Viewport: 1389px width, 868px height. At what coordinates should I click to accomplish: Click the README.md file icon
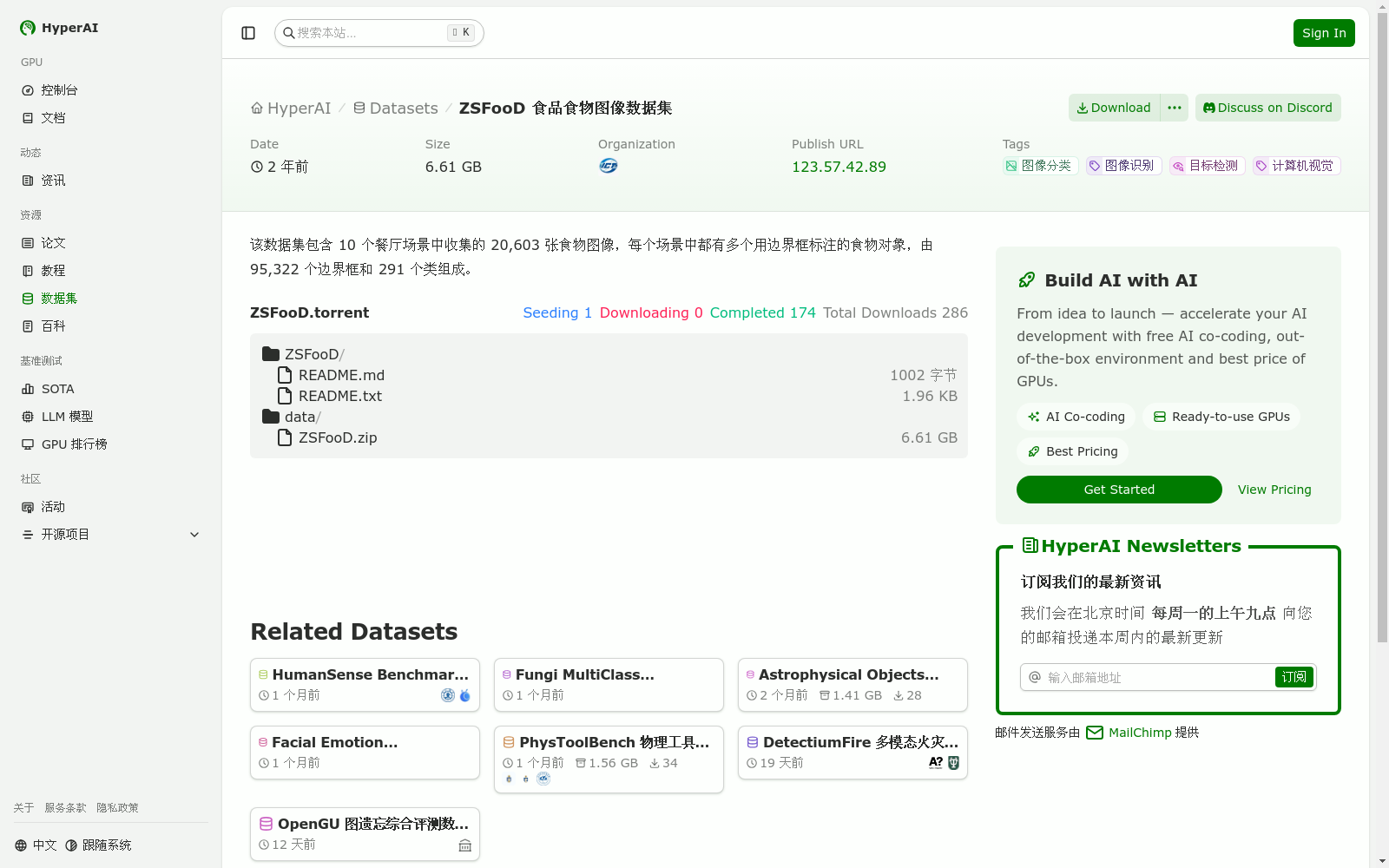point(285,375)
